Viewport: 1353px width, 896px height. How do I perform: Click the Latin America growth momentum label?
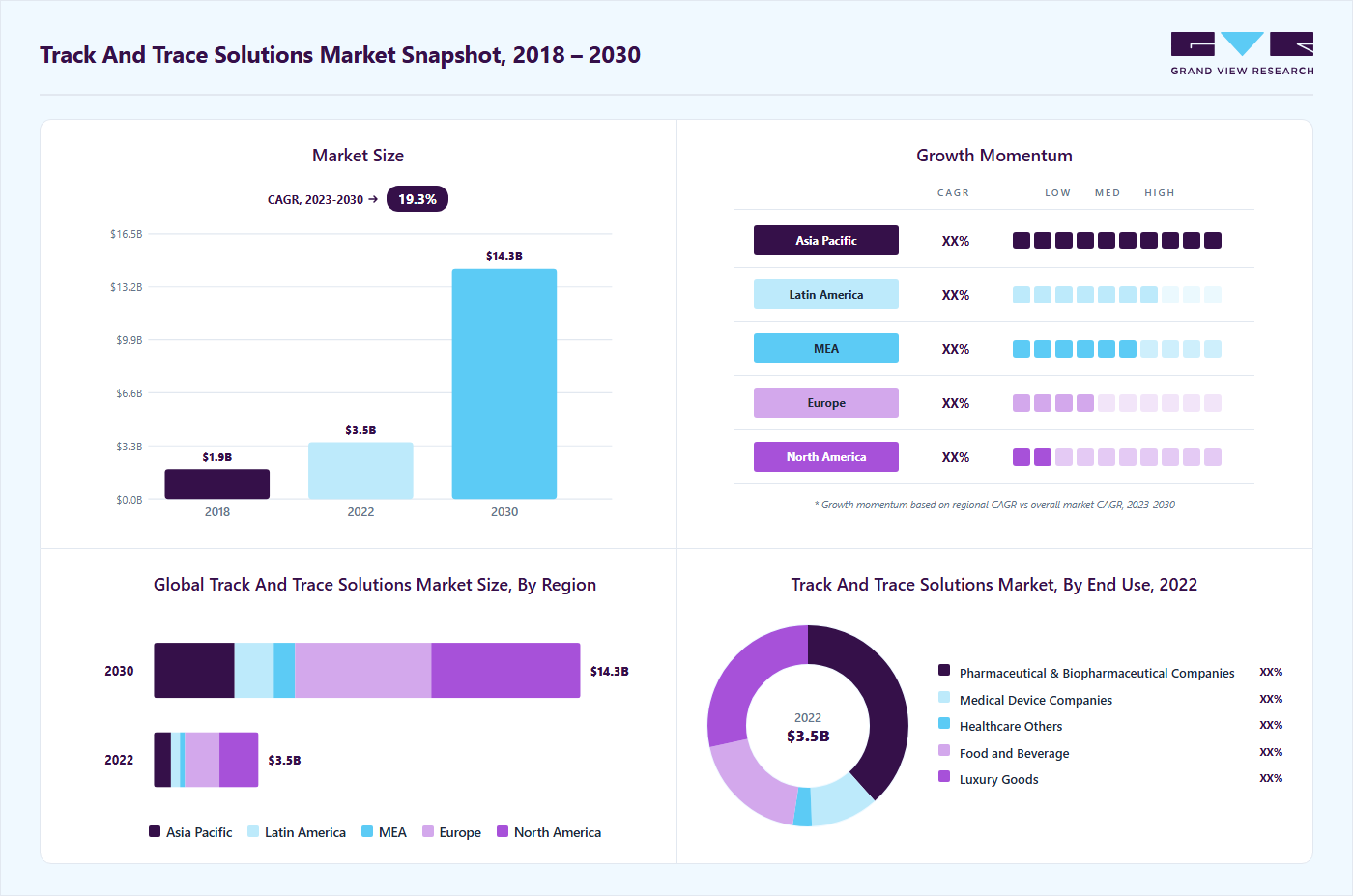click(826, 295)
